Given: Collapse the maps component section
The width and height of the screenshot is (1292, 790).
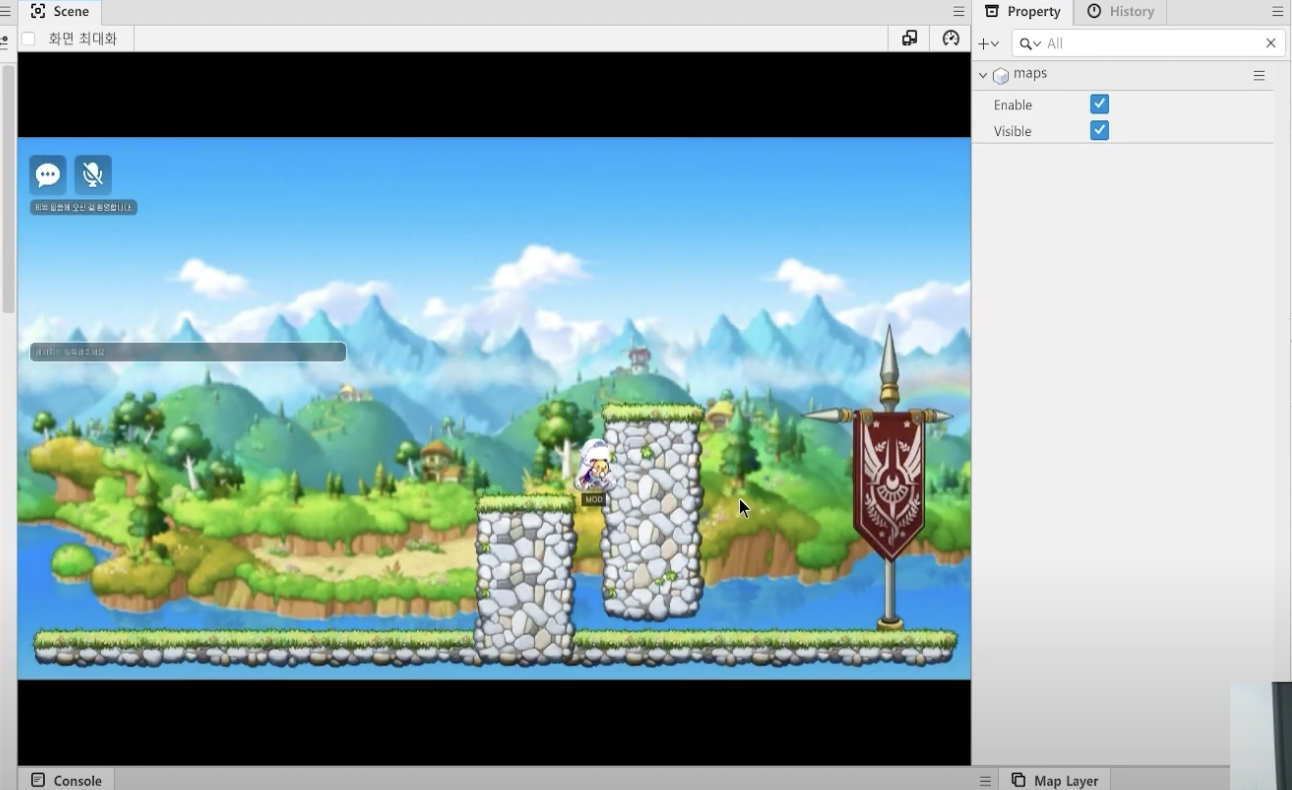Looking at the screenshot, I should (983, 75).
